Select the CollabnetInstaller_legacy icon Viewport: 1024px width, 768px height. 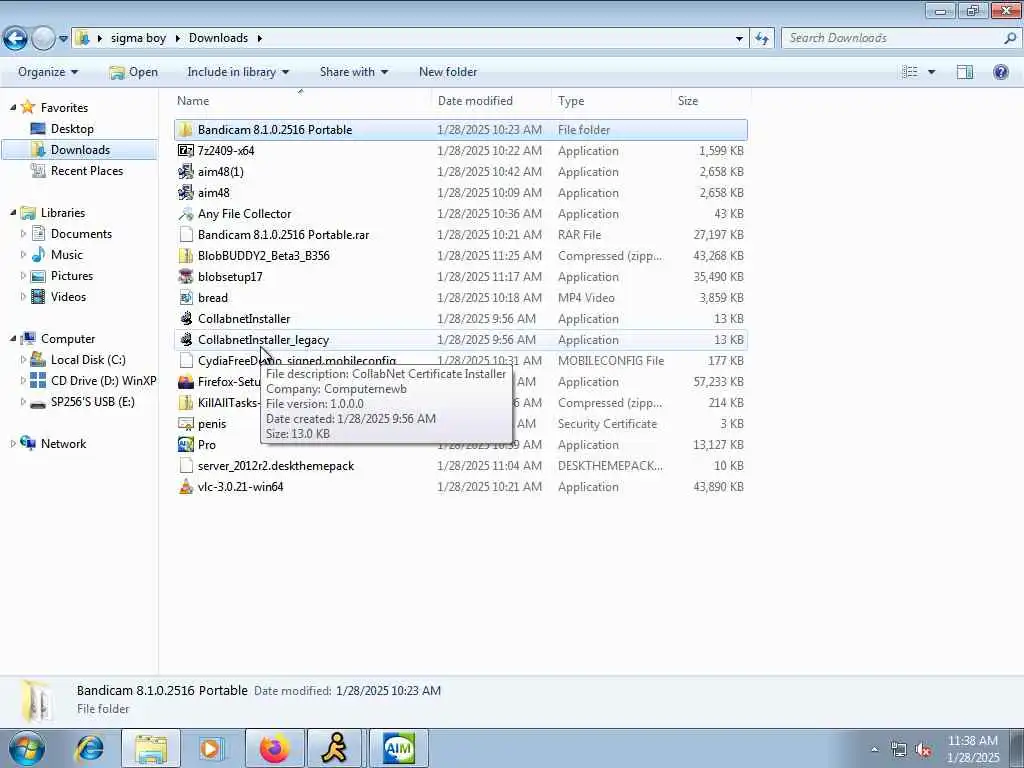pyautogui.click(x=185, y=340)
